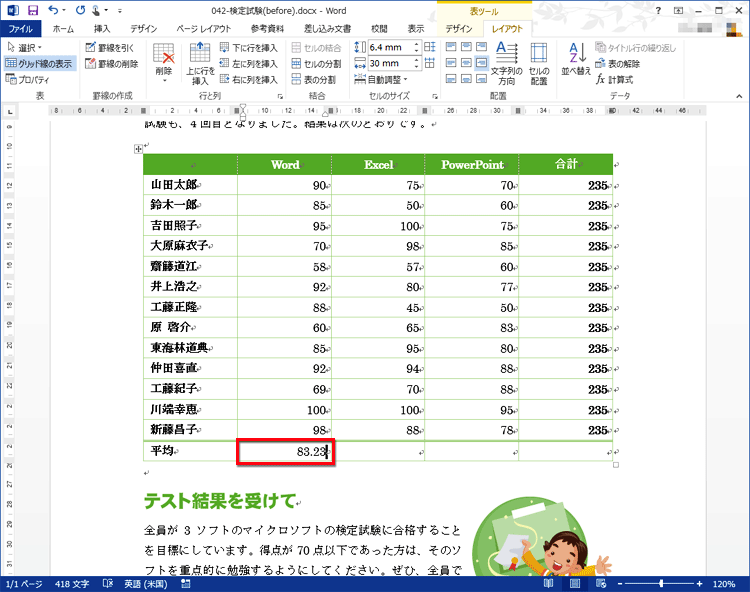The height and width of the screenshot is (592, 750).
Task: Click the Touch/Mouse mode icon
Action: click(x=96, y=10)
